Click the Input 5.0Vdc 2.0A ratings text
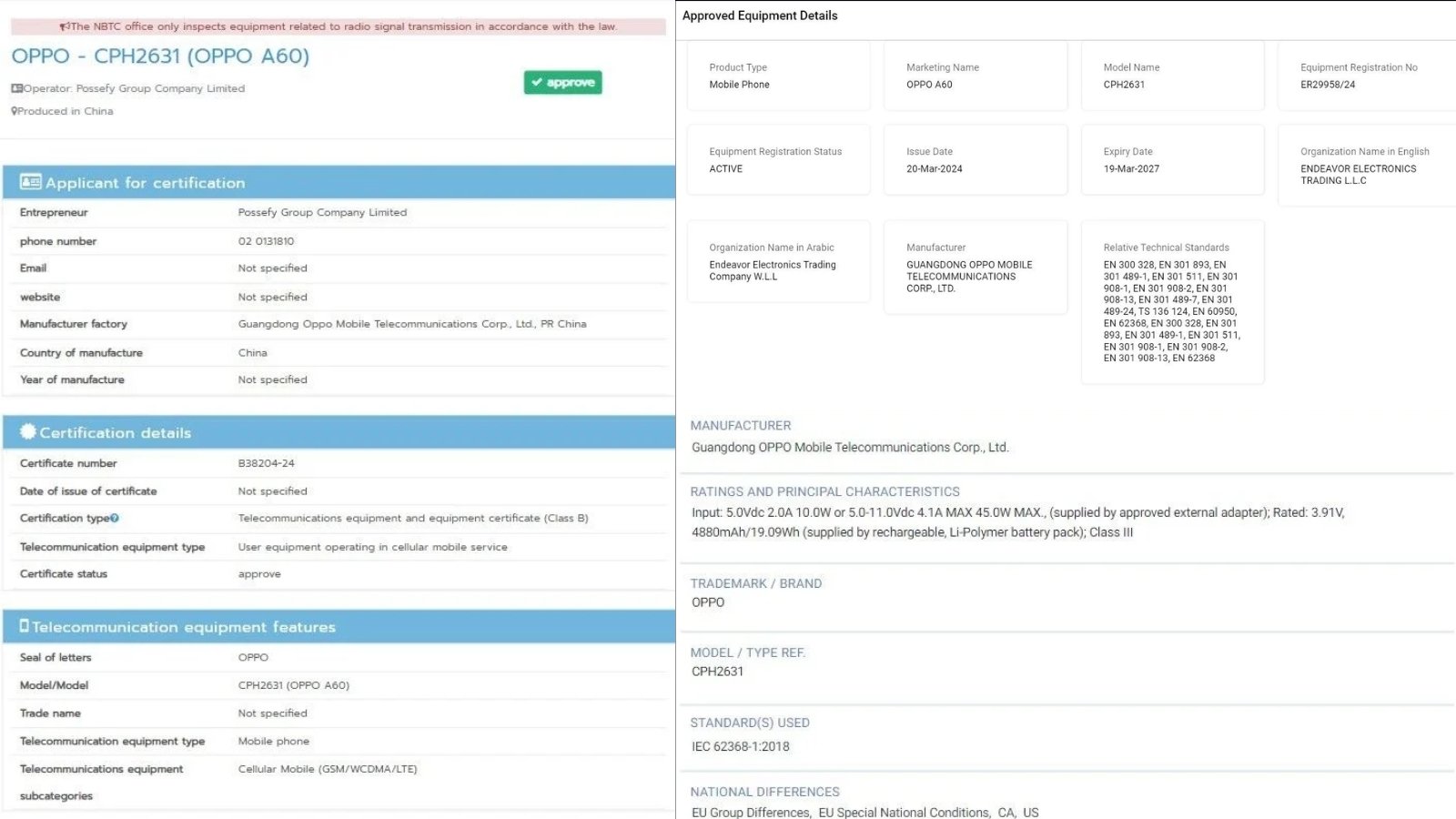The image size is (1456, 819). (x=1017, y=522)
